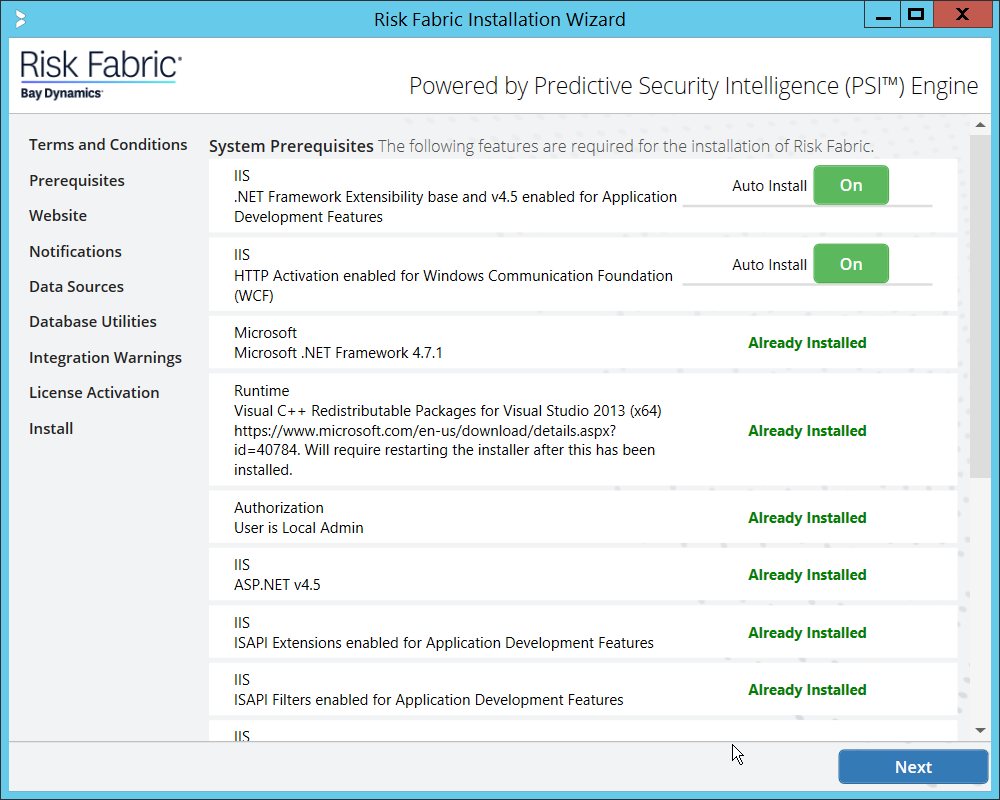Open the Terms and Conditions step
This screenshot has height=800, width=1000.
(108, 145)
